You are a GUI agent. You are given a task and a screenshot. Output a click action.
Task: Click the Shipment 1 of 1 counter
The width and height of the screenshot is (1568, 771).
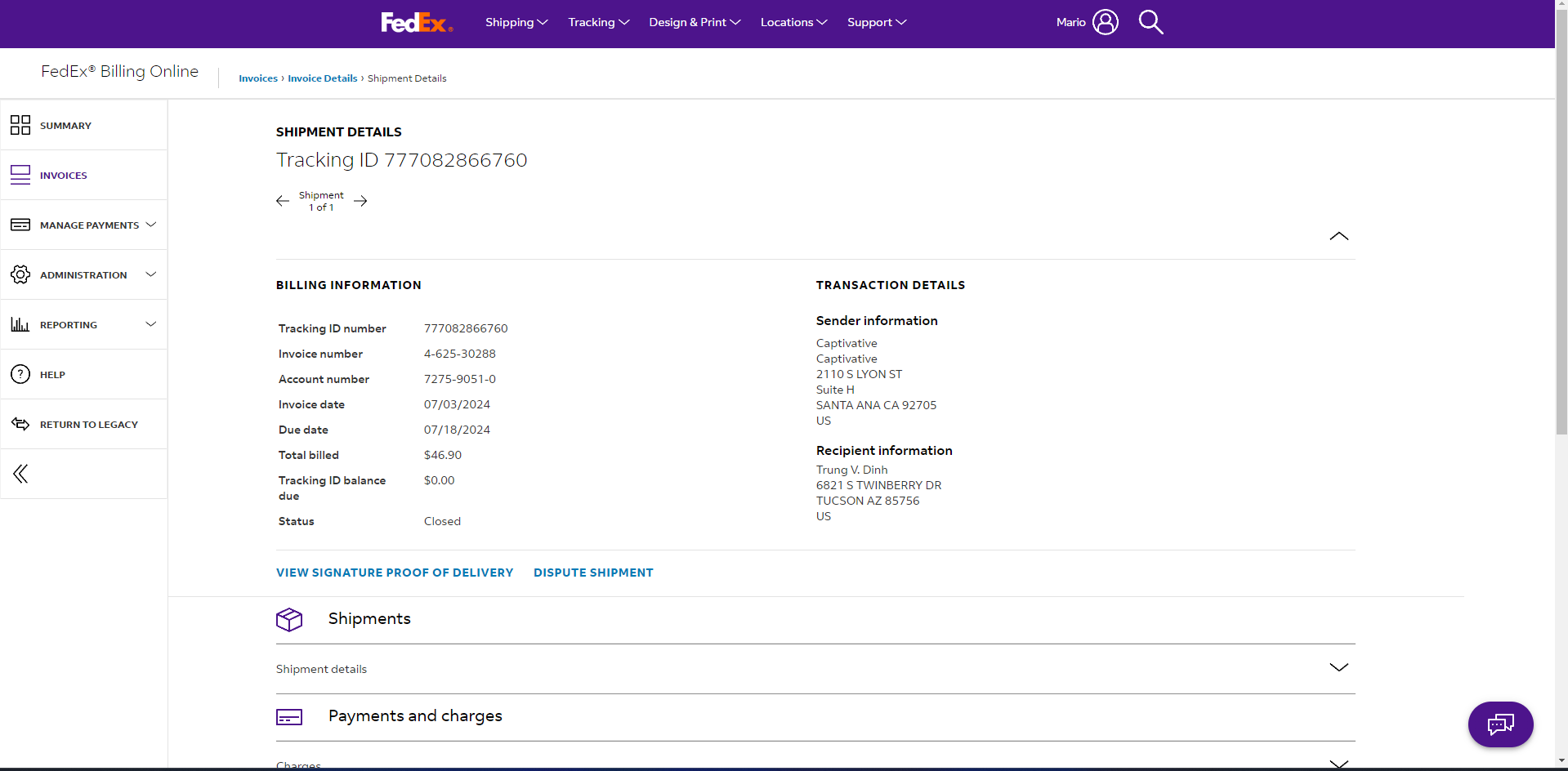point(321,201)
